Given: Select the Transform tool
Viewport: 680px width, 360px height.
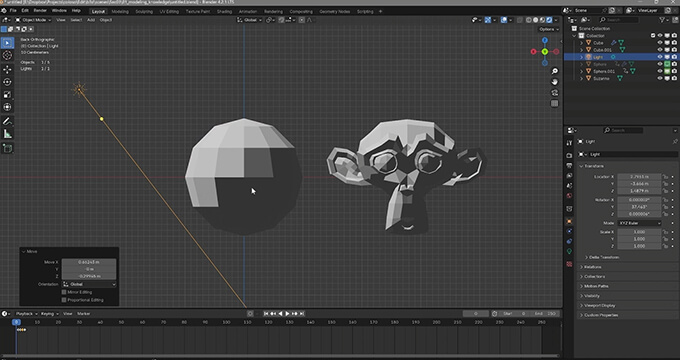Looking at the screenshot, I should click(x=7, y=107).
